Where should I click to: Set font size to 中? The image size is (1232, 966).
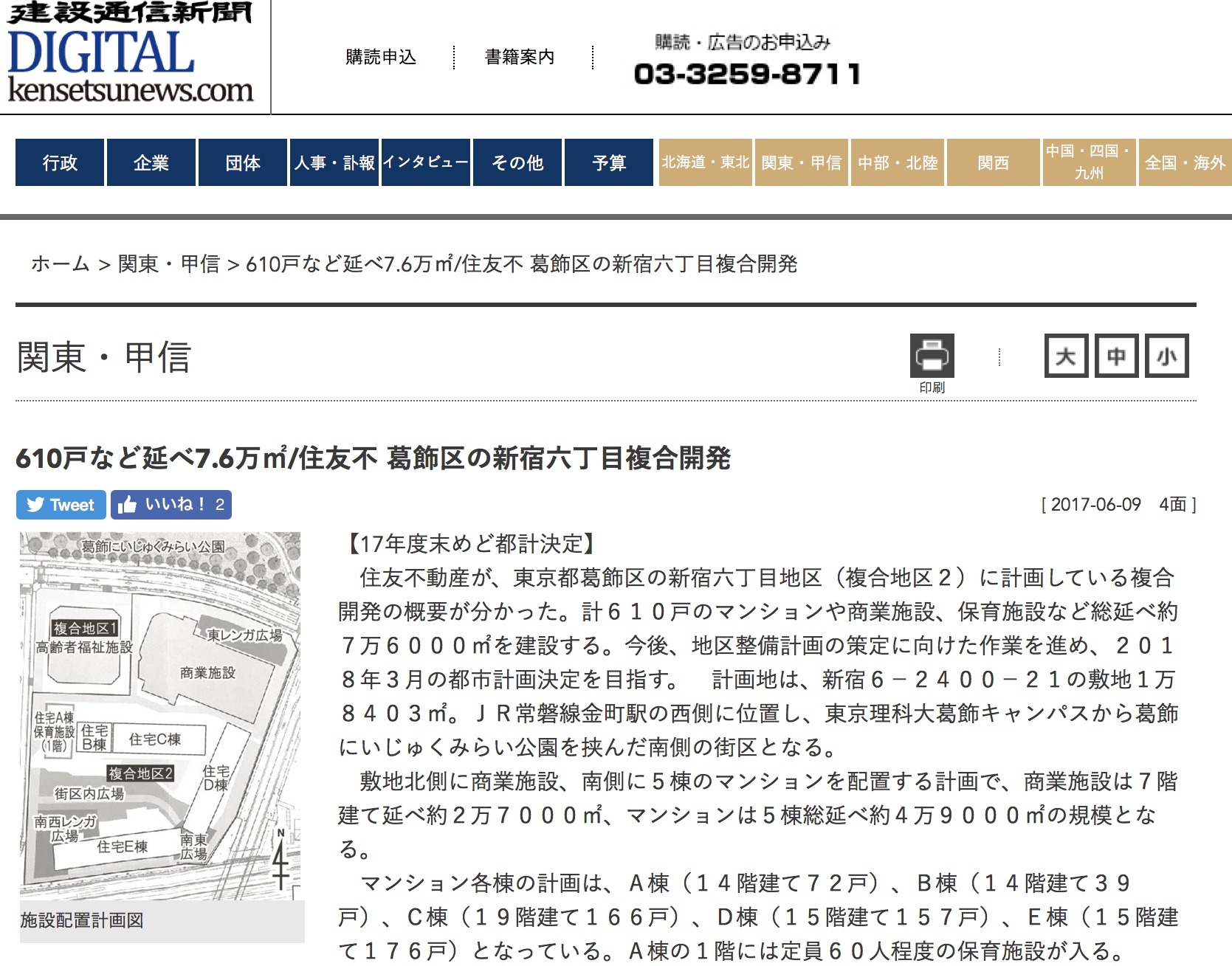(1116, 356)
